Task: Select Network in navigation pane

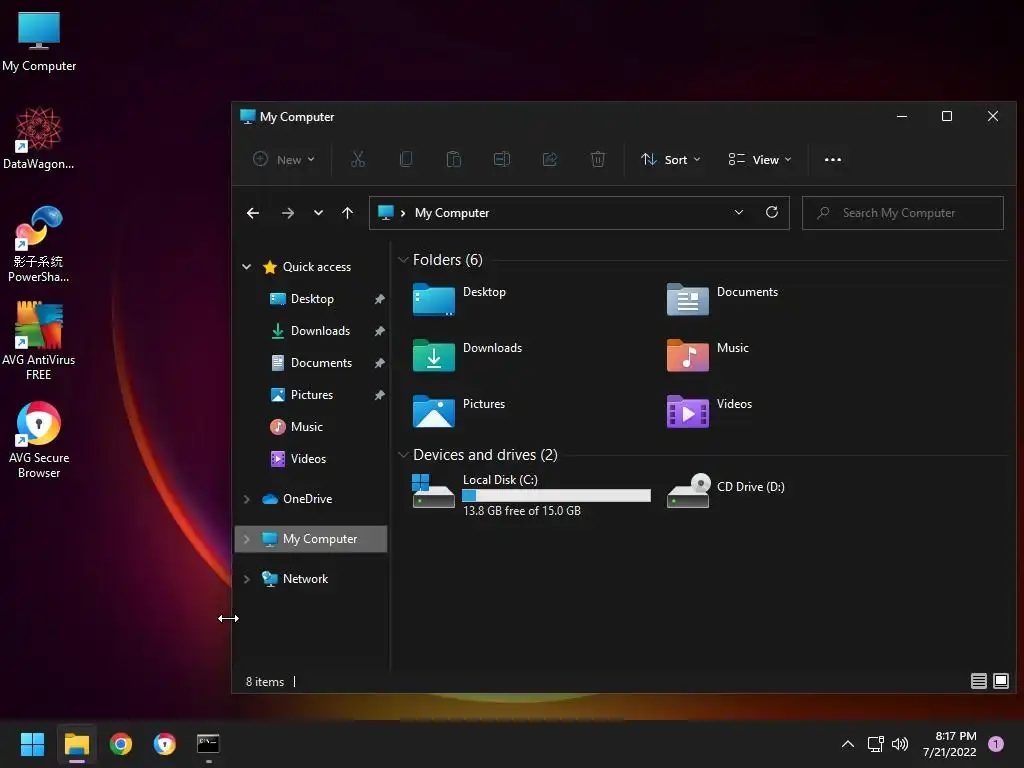Action: point(305,579)
